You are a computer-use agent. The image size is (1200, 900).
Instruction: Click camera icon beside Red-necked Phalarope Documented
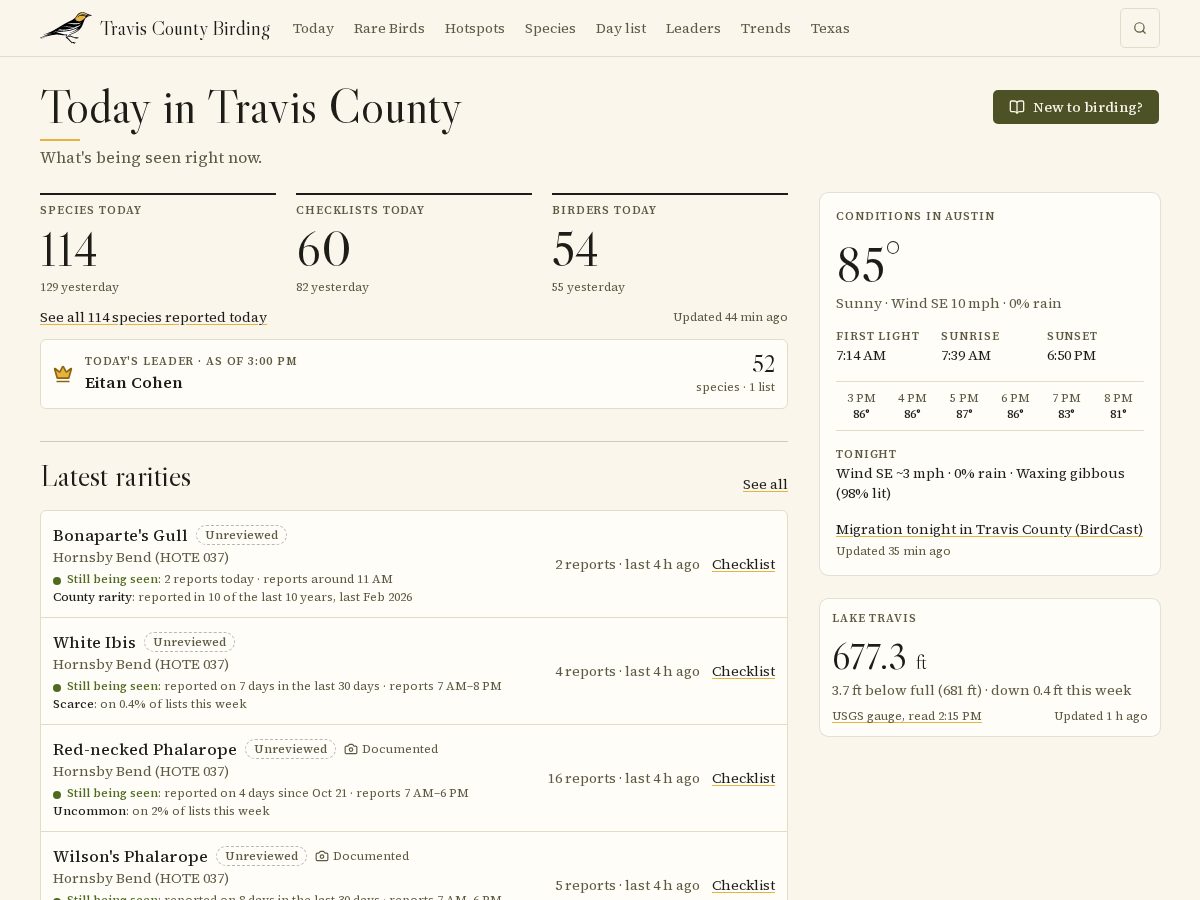click(x=351, y=749)
